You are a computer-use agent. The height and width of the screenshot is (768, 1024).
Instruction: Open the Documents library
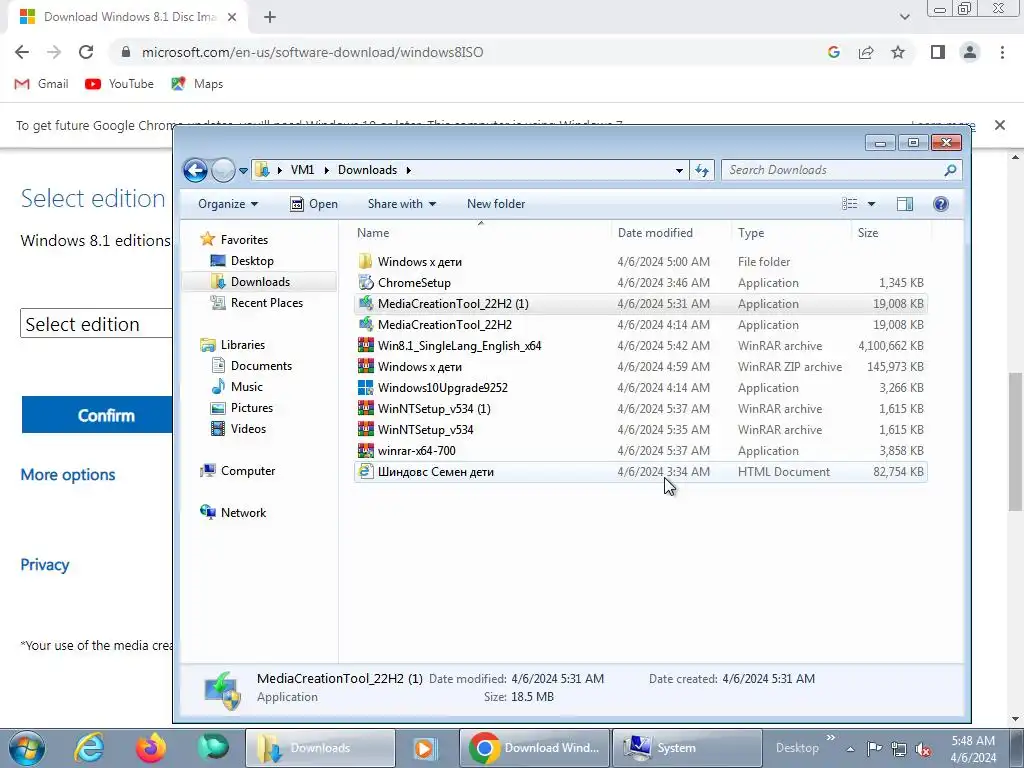261,366
